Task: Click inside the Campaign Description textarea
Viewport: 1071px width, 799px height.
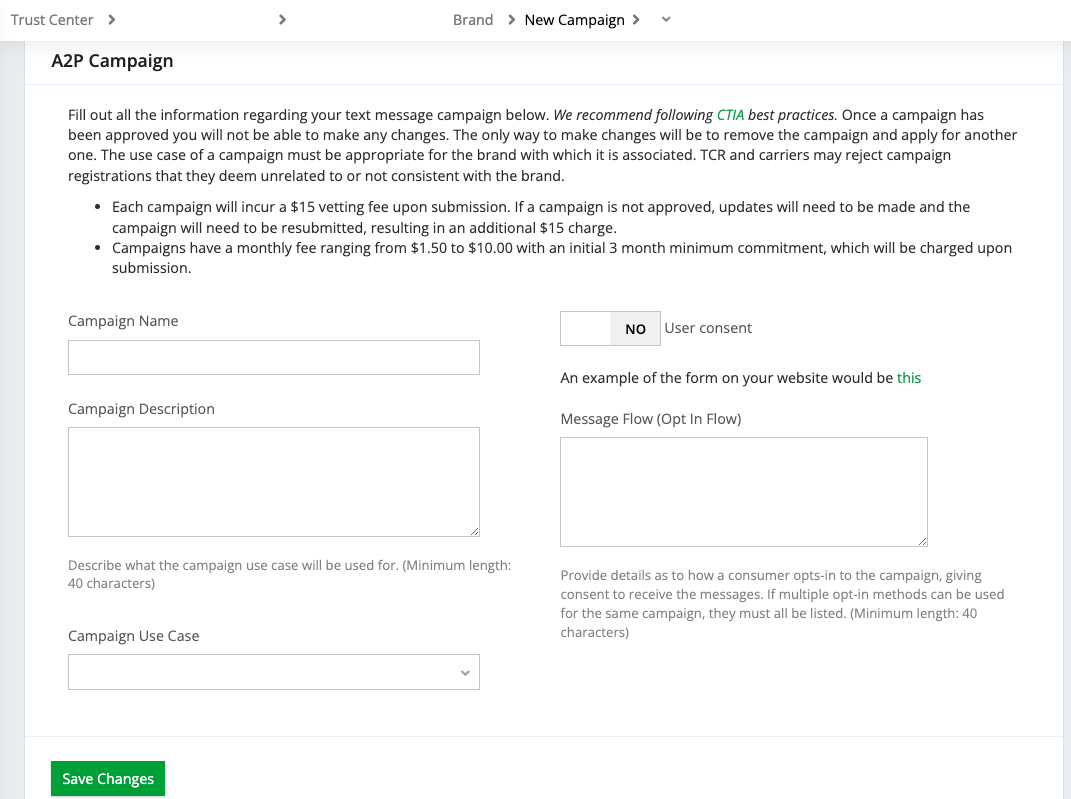Action: [x=273, y=481]
